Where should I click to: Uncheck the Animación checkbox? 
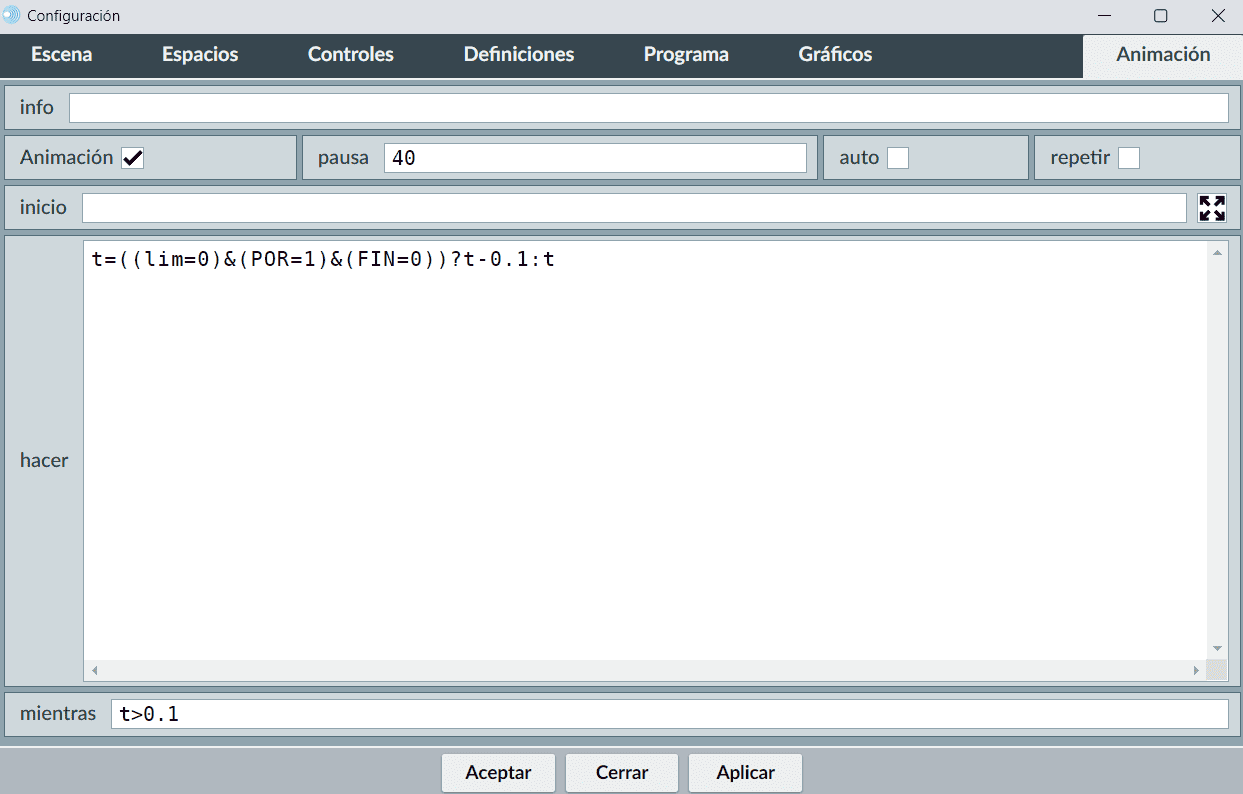pos(132,158)
